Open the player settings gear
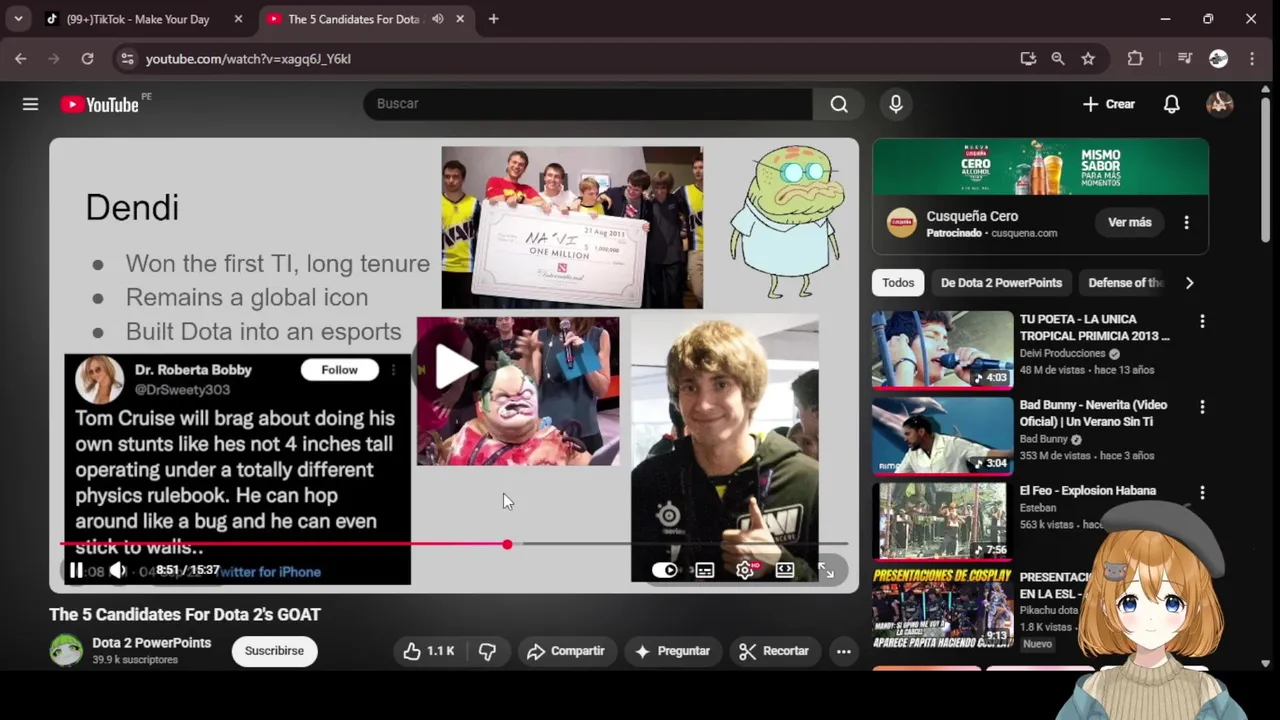The image size is (1280, 720). tap(745, 570)
